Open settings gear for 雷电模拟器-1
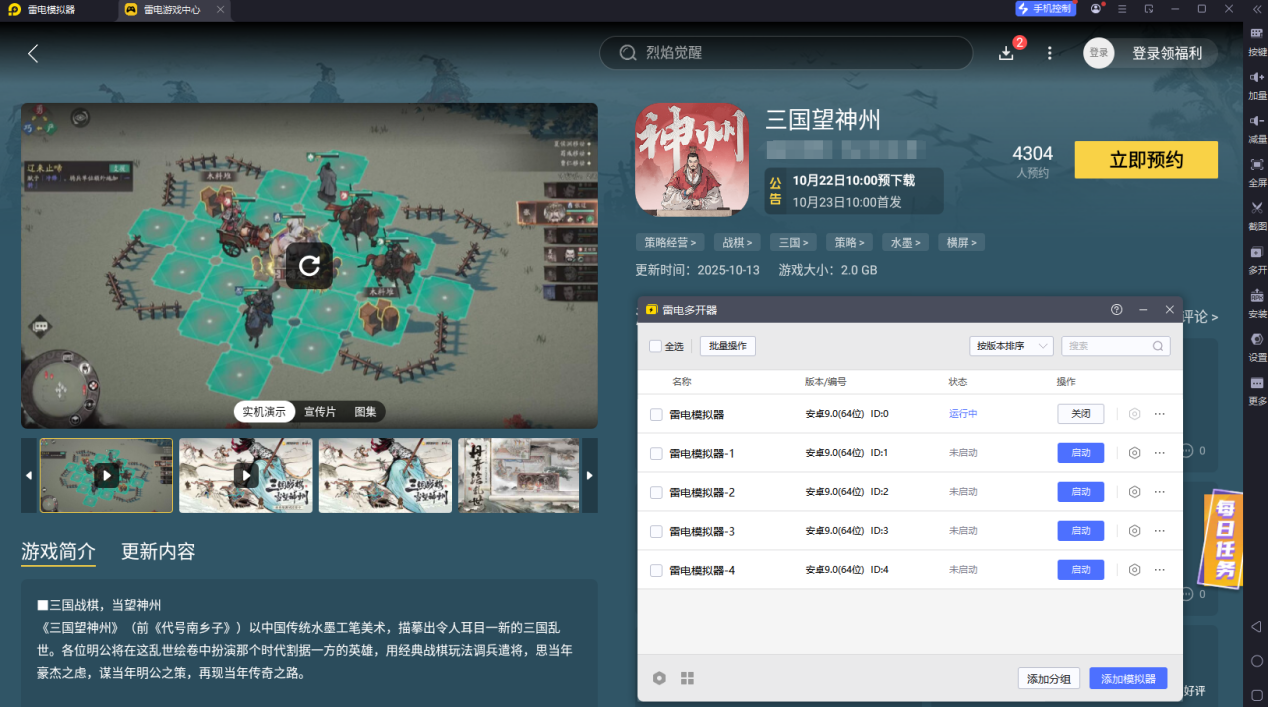 1134,453
